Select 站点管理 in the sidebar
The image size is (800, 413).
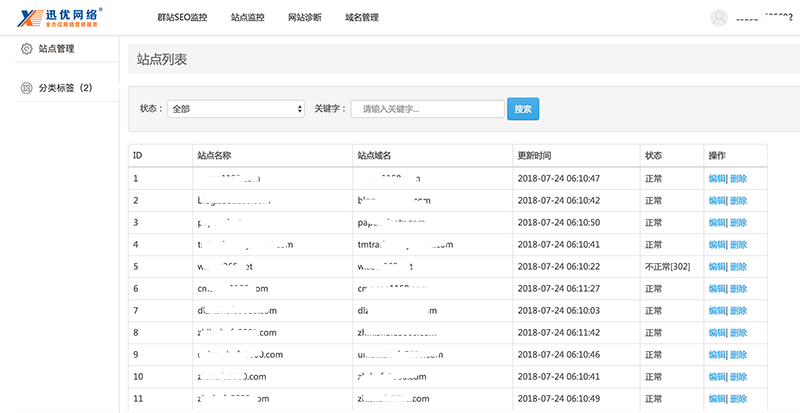(x=56, y=48)
